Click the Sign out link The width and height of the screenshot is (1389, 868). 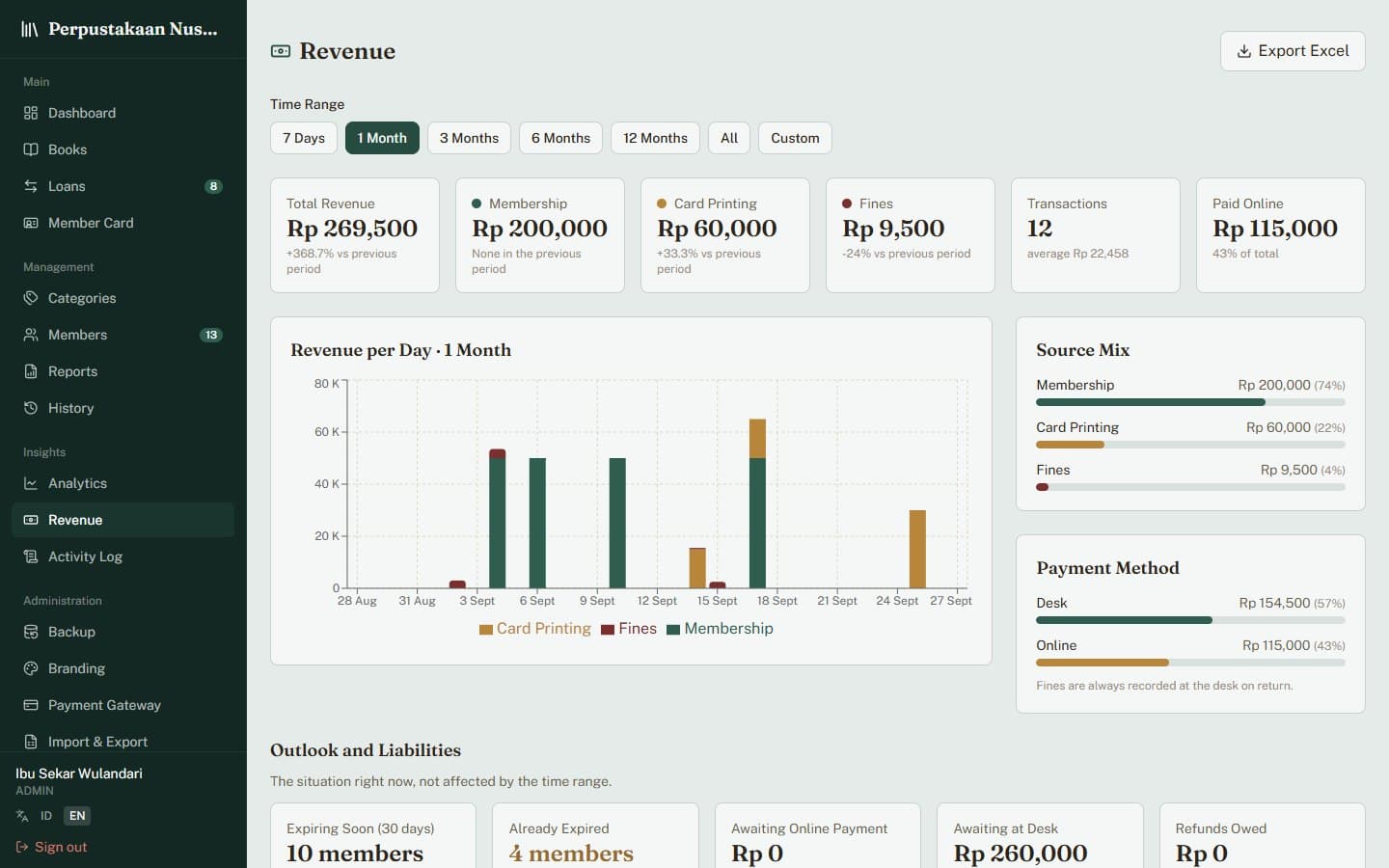[x=51, y=847]
